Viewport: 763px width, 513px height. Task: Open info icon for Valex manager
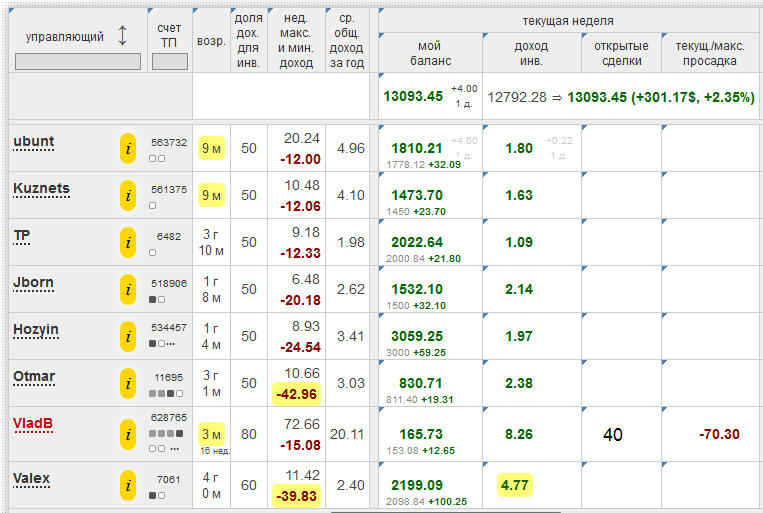click(x=128, y=485)
